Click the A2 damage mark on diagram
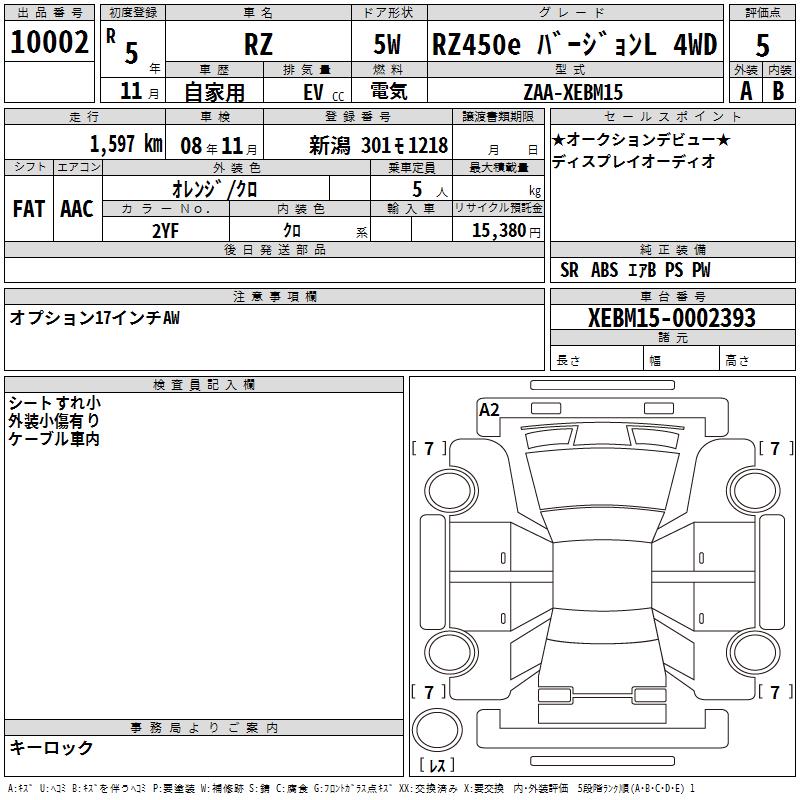 pos(489,410)
